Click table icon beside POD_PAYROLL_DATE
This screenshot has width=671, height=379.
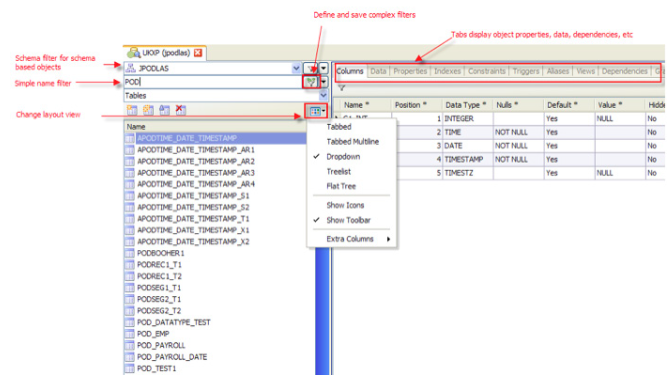click(x=129, y=357)
